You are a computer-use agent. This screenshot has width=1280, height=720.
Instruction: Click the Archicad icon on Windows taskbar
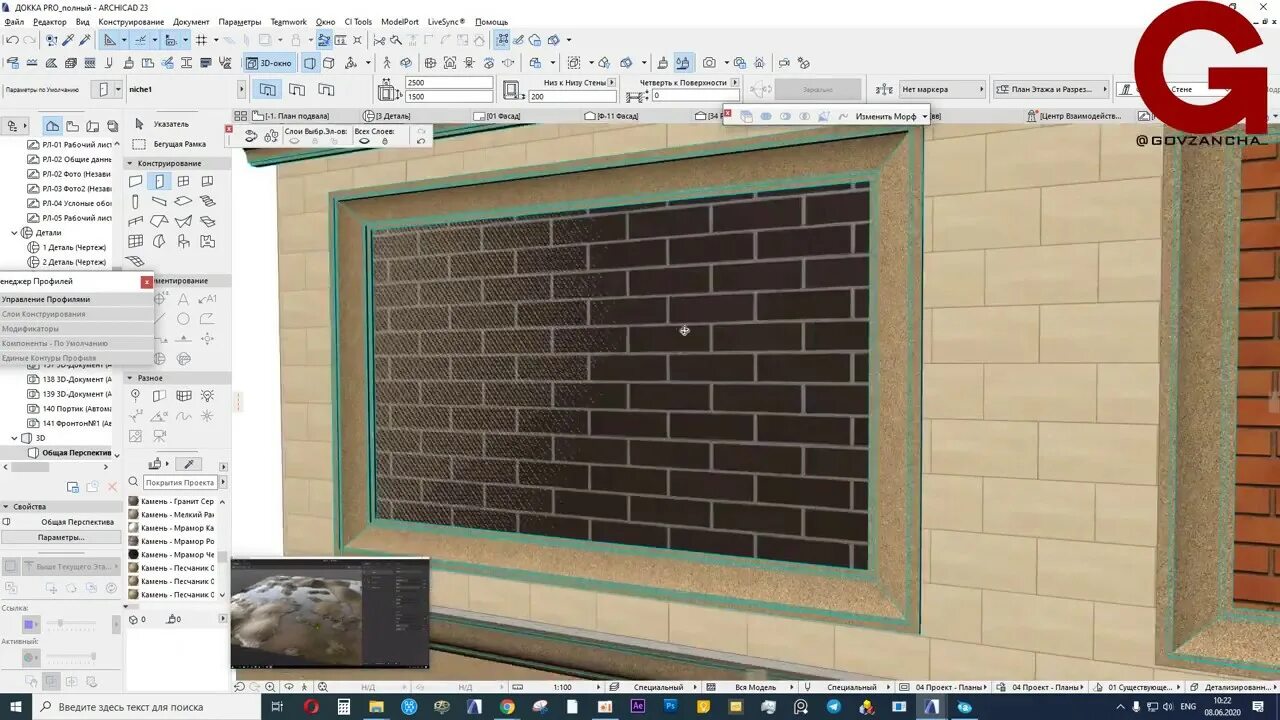pos(931,706)
